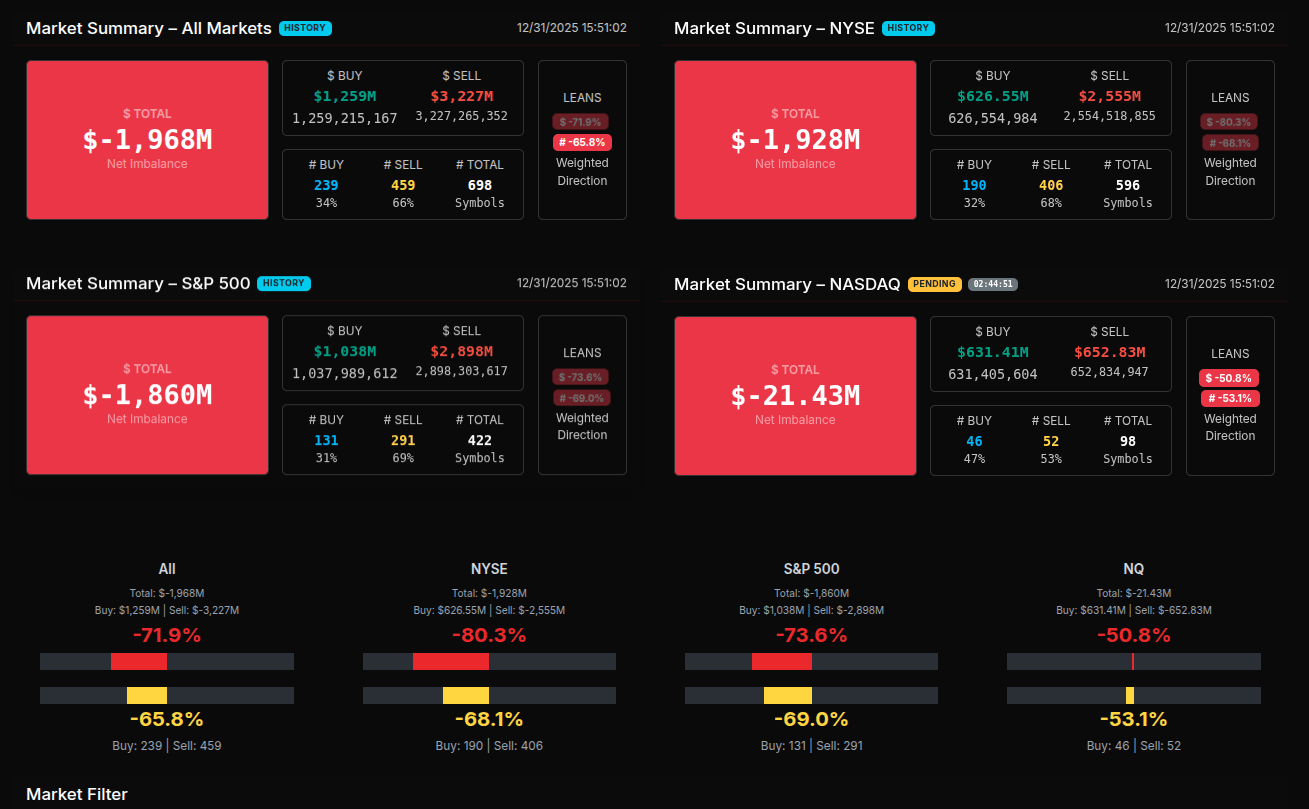Select the $-21.43M NASDAQ Net Imbalance card
The width and height of the screenshot is (1309, 809).
[x=795, y=396]
